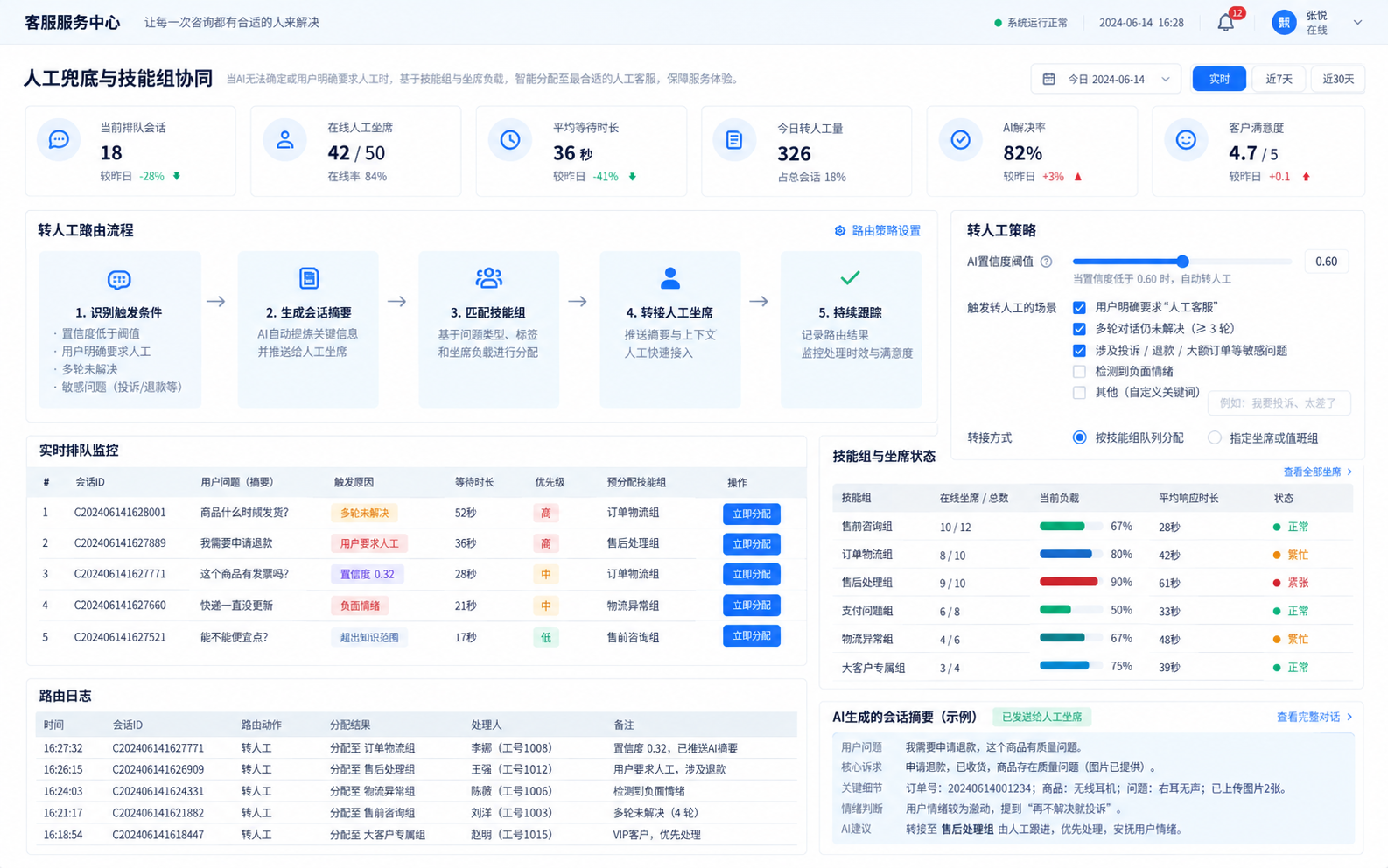This screenshot has height=868, width=1388.
Task: Click 立即分配 for 商品什么时候发货?
Action: click(x=752, y=514)
